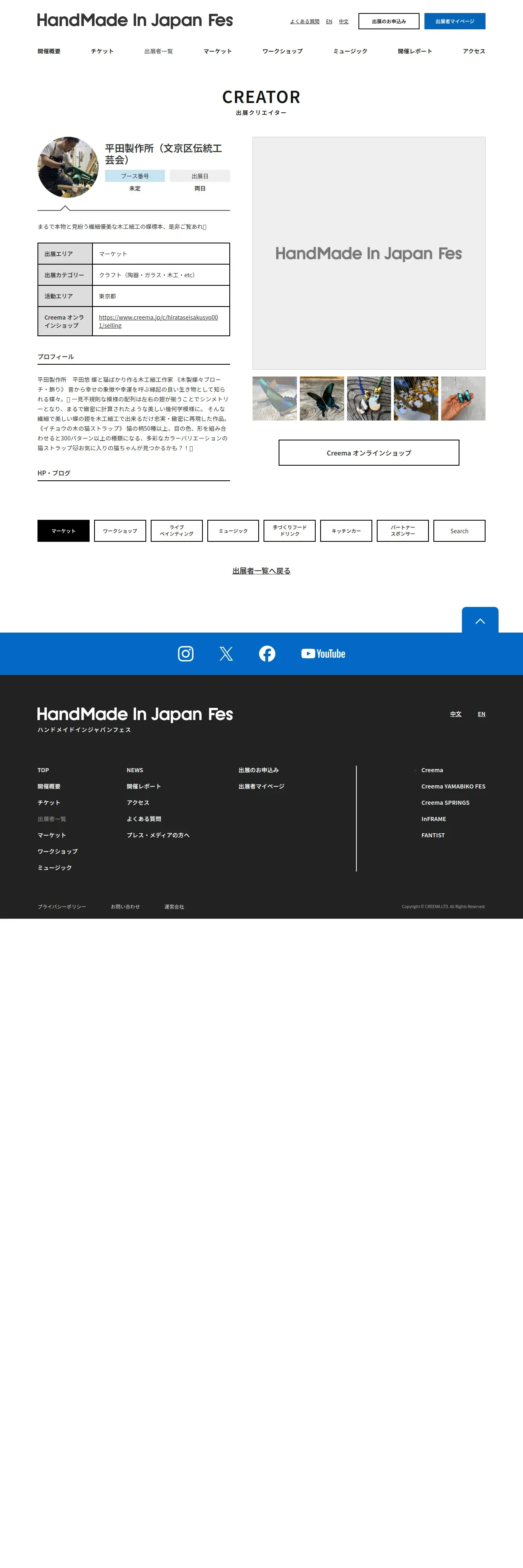
Task: Click the large main gallery image
Action: (369, 253)
